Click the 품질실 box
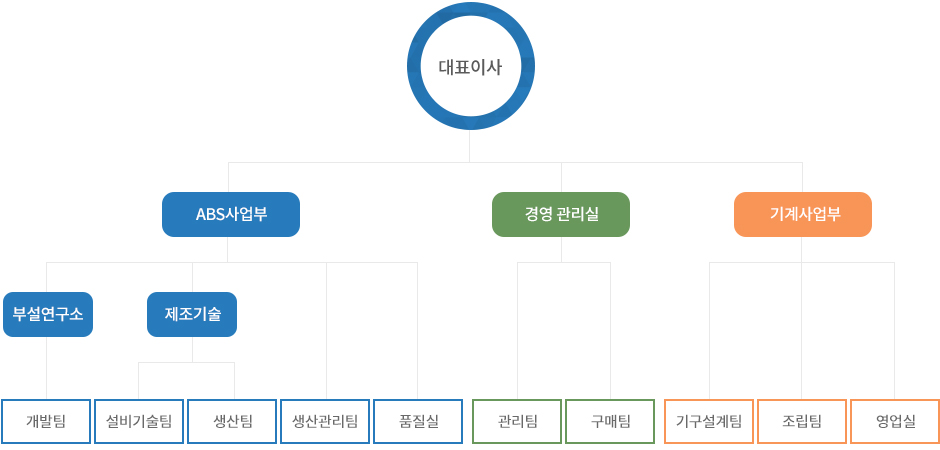The width and height of the screenshot is (940, 450). (418, 421)
